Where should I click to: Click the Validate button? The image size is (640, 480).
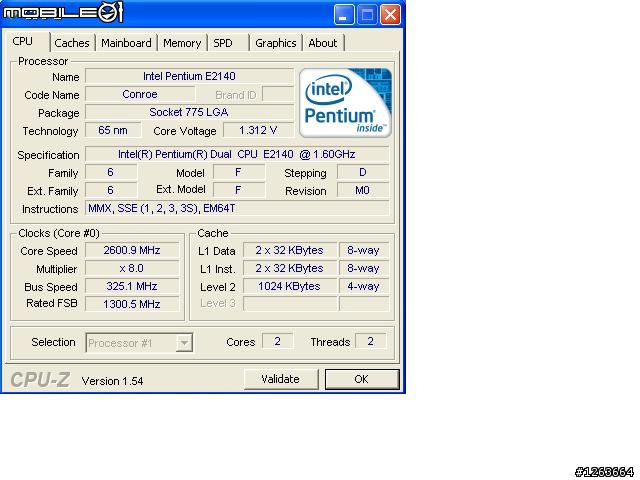coord(281,379)
